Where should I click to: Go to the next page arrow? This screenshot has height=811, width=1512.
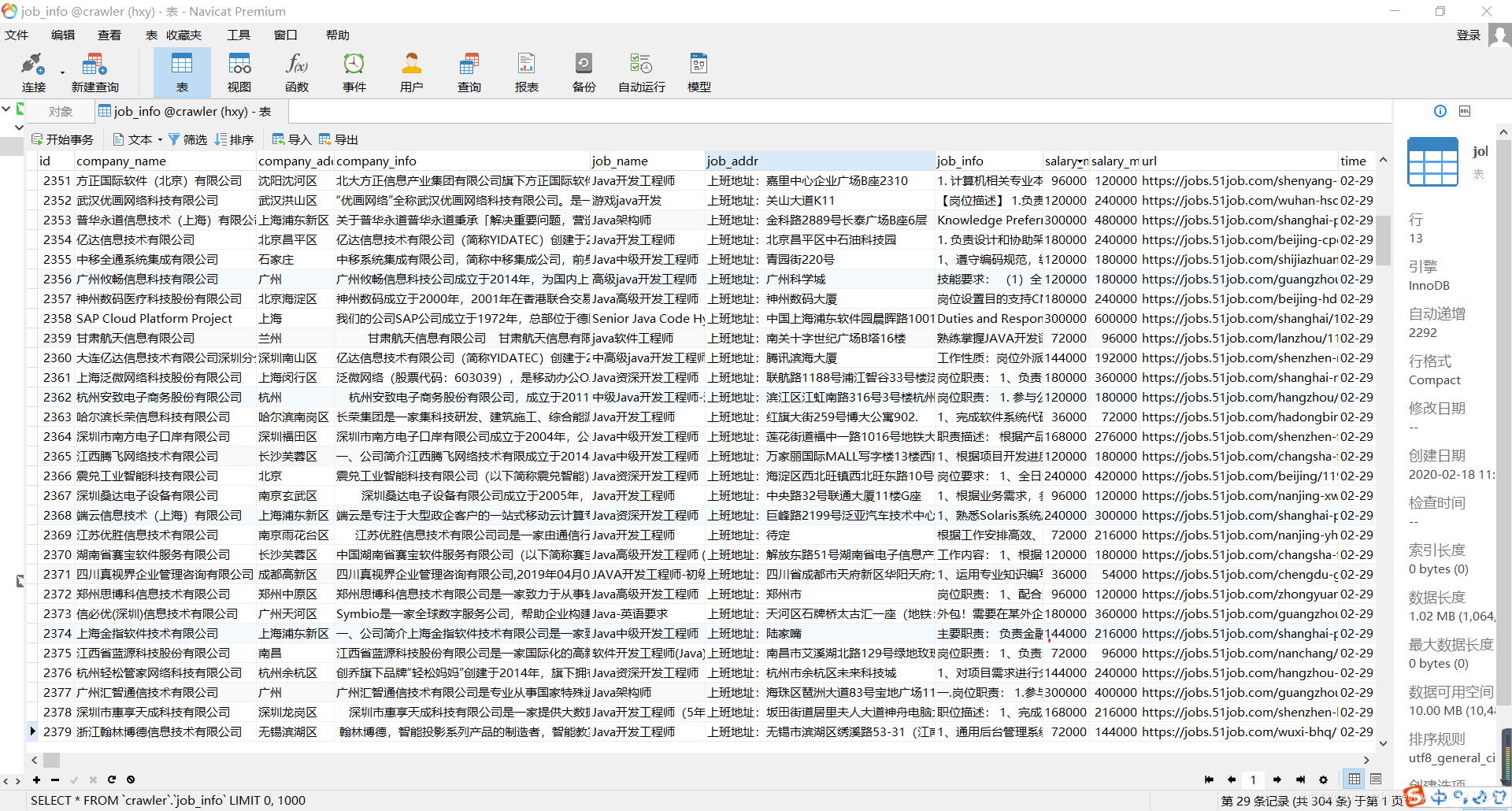click(1277, 780)
